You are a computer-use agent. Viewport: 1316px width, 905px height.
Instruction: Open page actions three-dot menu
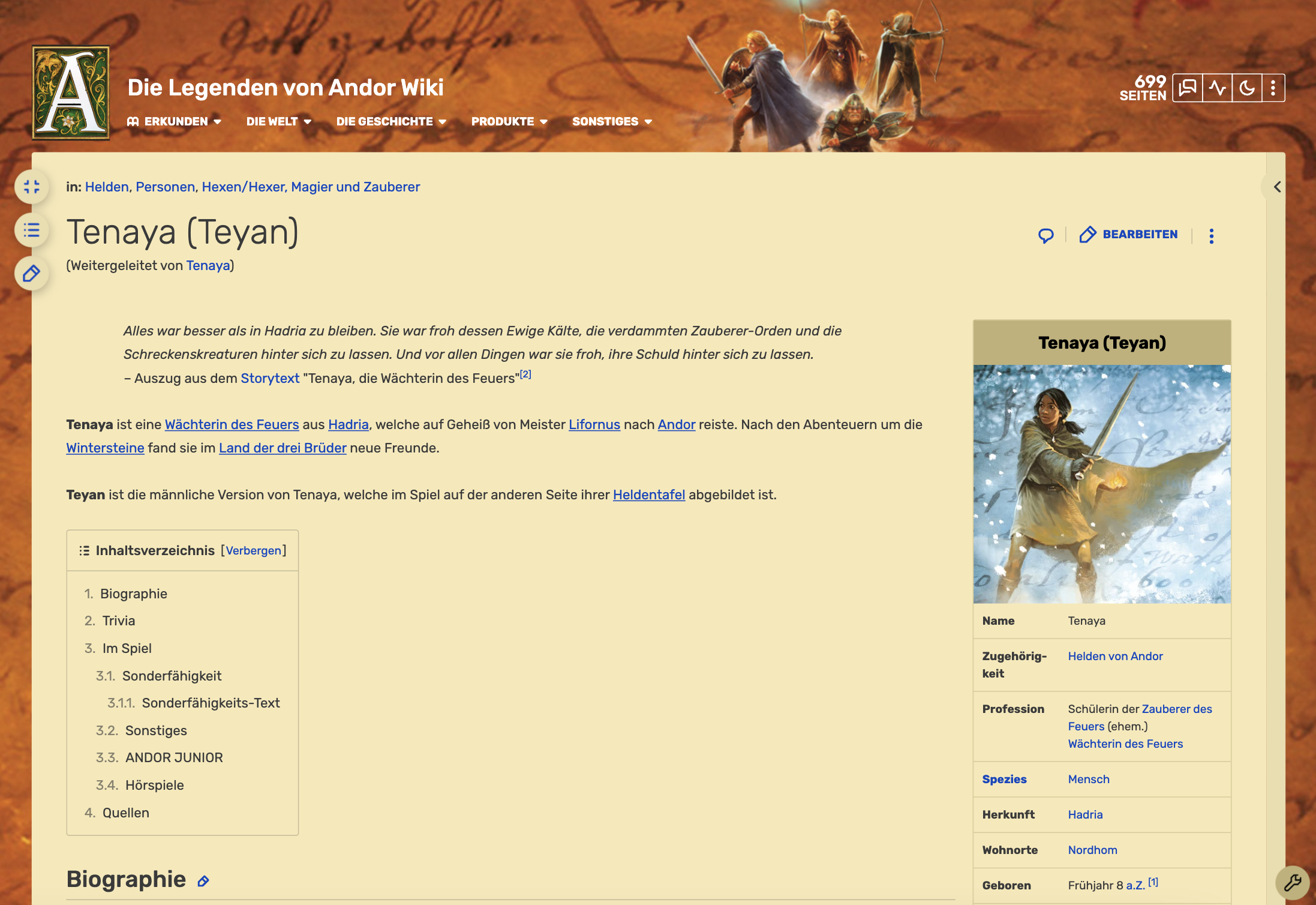point(1211,235)
